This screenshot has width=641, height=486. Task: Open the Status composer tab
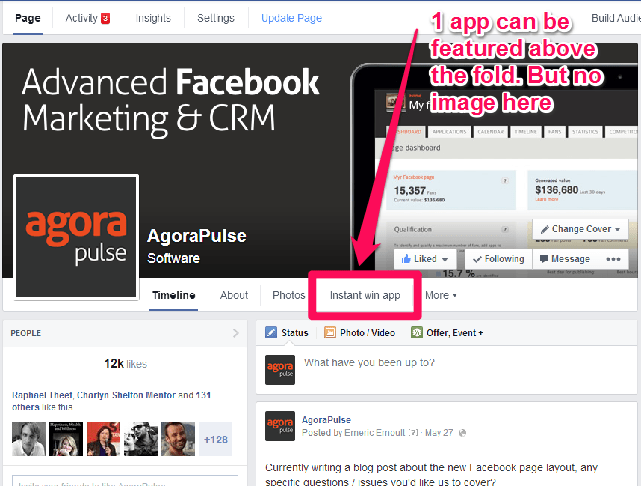click(287, 333)
